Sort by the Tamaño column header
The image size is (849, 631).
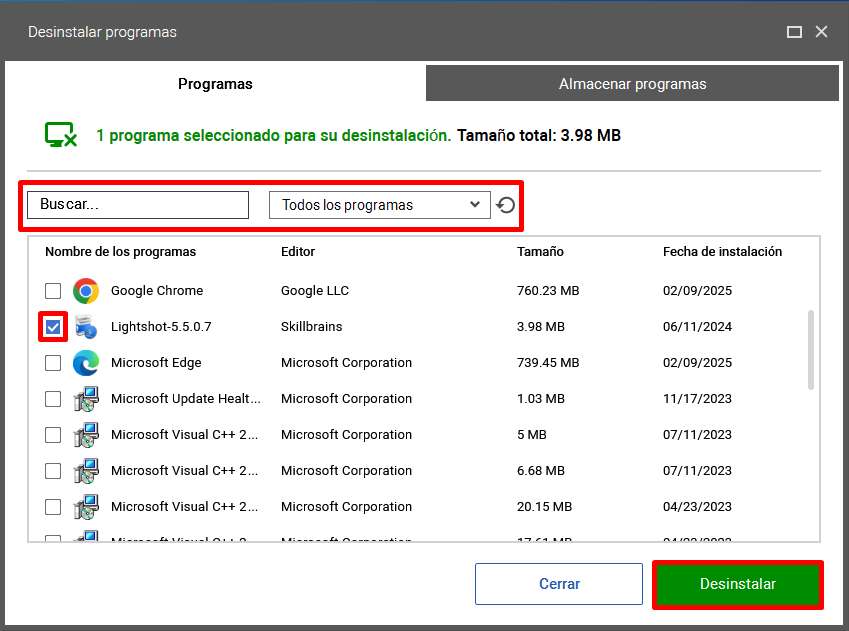[x=540, y=252]
